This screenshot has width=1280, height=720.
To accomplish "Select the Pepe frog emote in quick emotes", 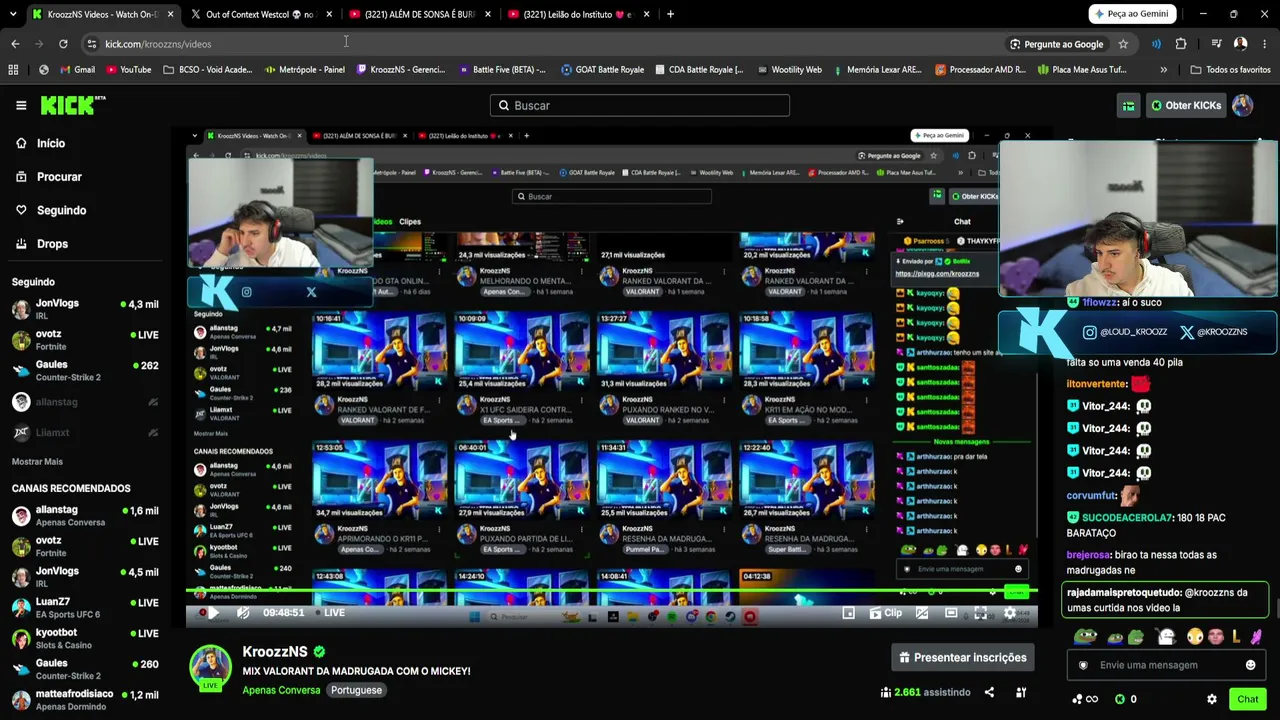I will click(x=1085, y=637).
